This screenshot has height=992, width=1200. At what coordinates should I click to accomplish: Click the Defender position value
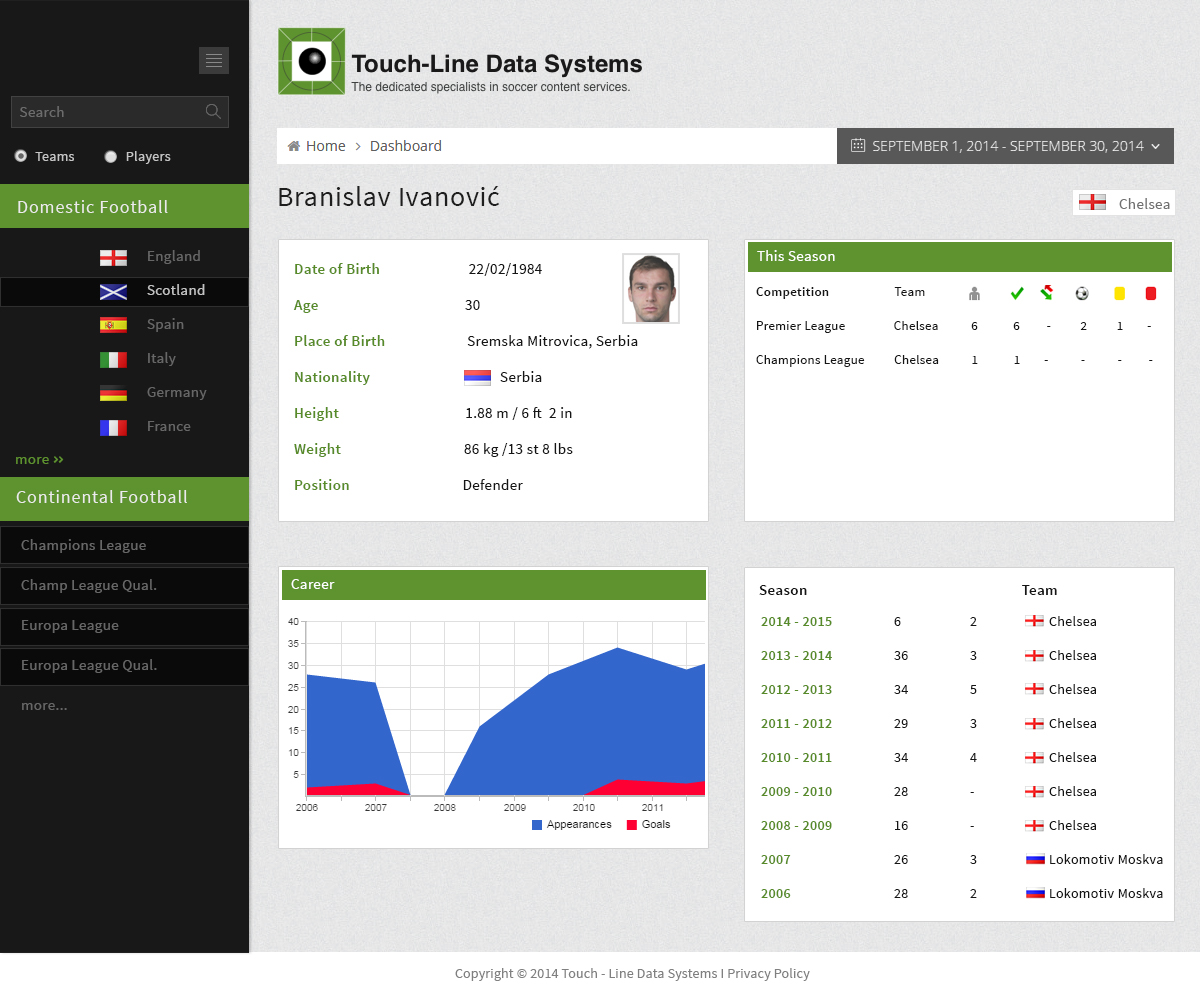tap(493, 485)
